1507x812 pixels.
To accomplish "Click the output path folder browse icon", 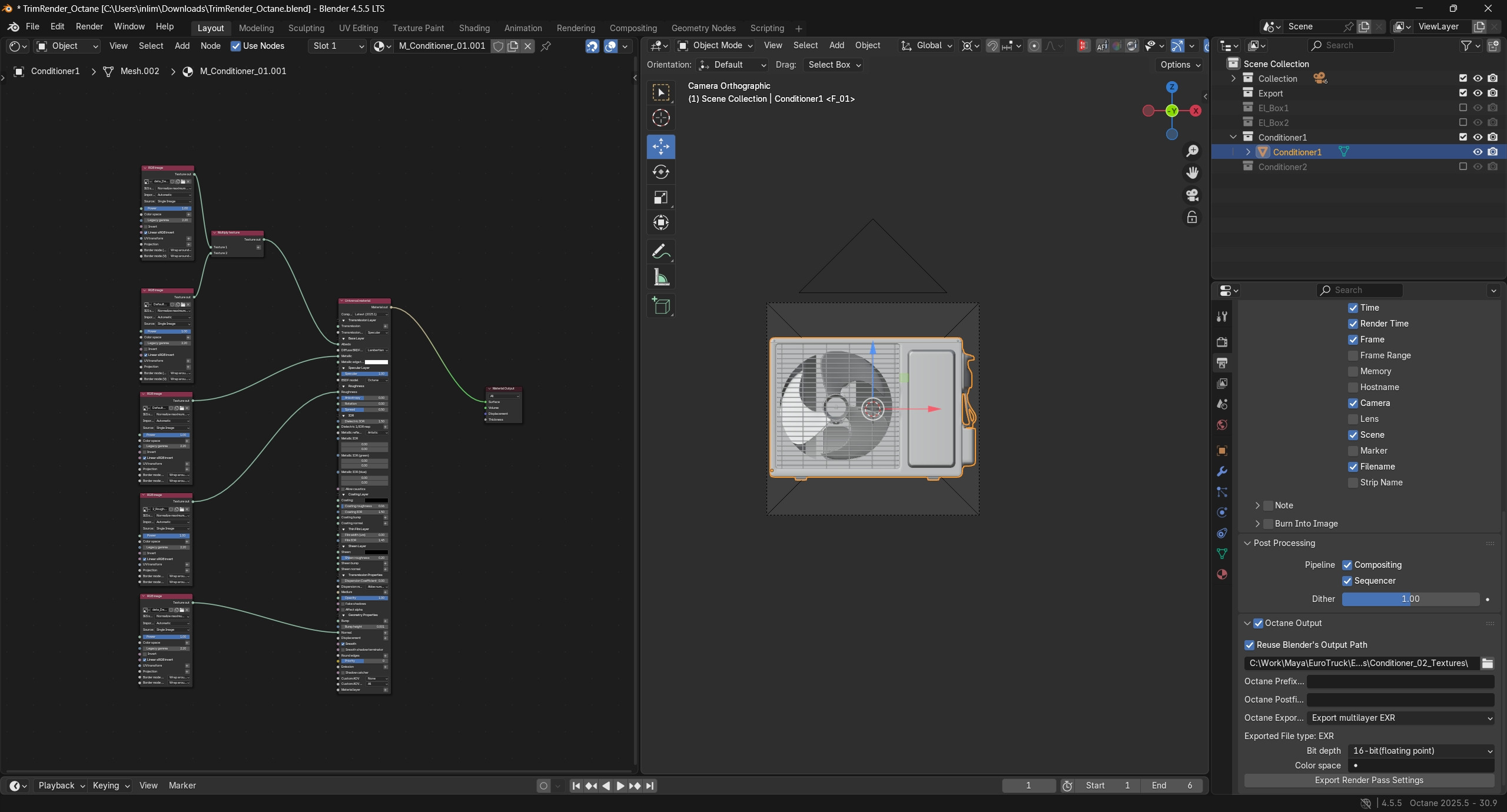I will point(1488,663).
